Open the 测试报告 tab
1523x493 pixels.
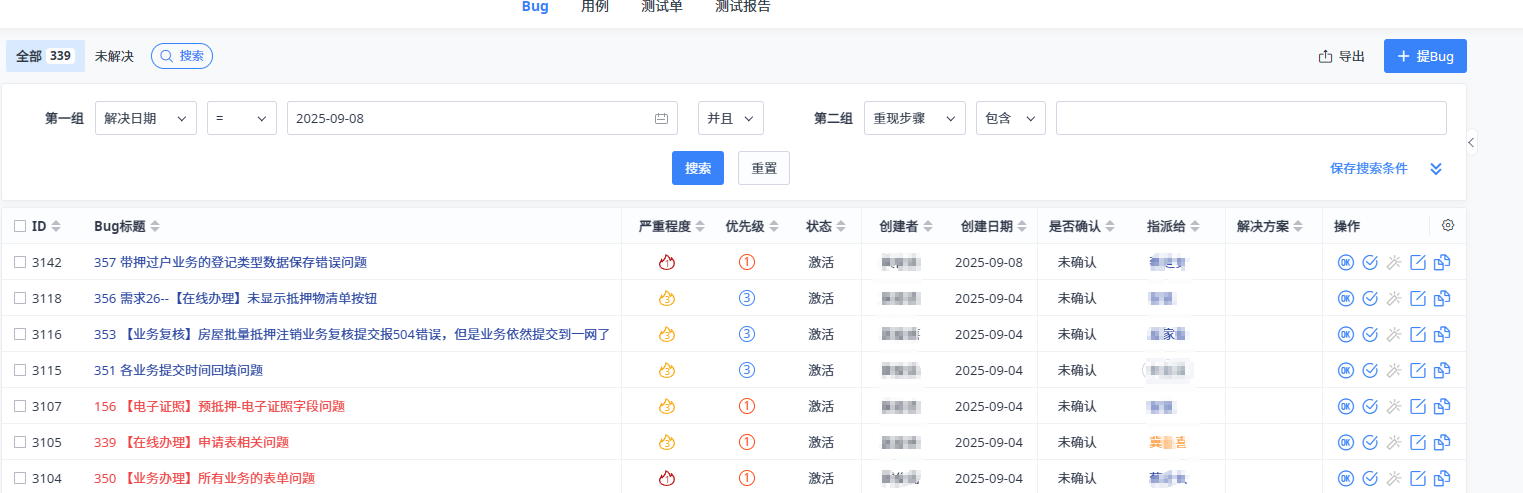pos(742,7)
